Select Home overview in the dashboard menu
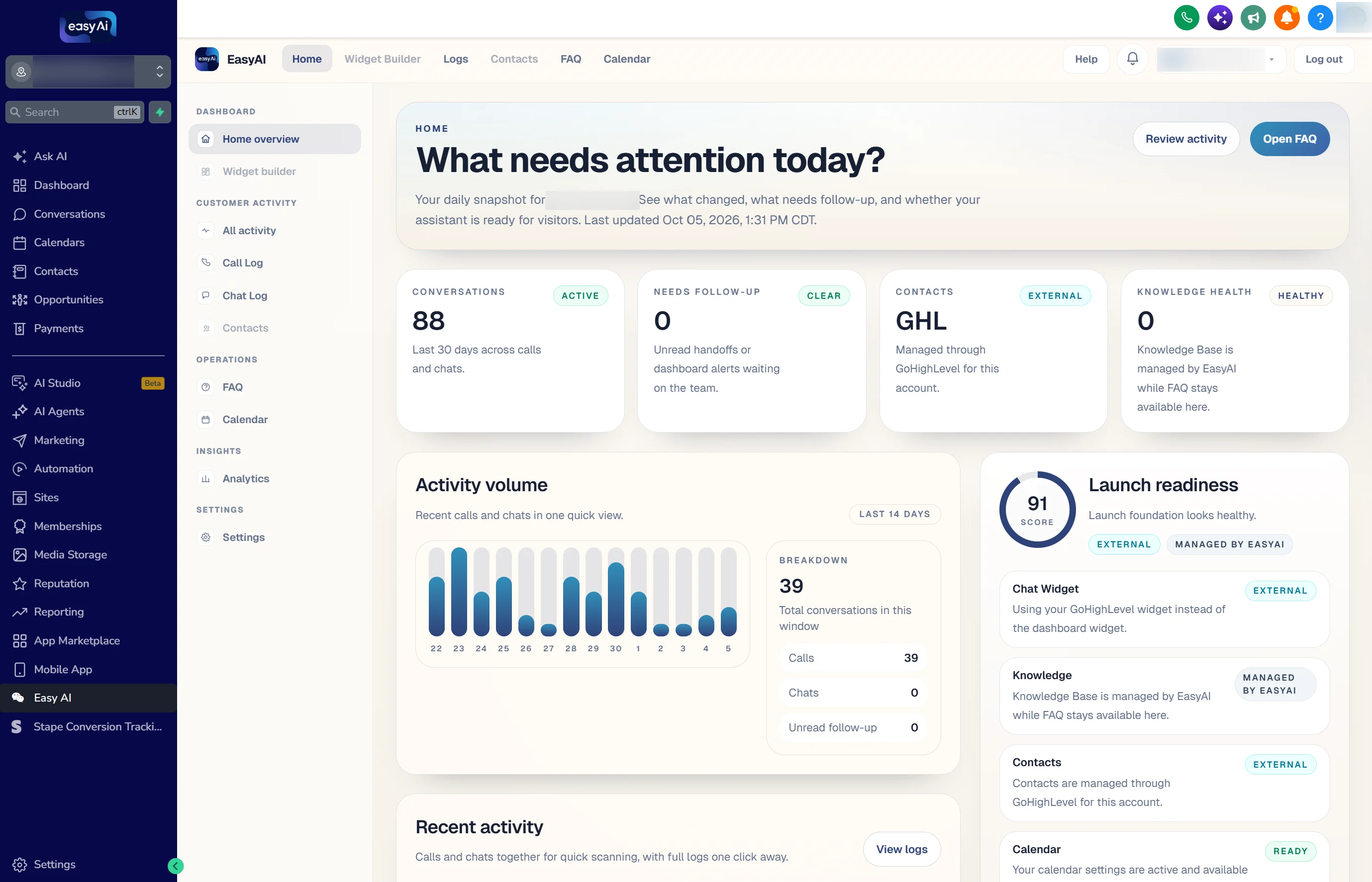This screenshot has width=1372, height=882. coord(275,139)
